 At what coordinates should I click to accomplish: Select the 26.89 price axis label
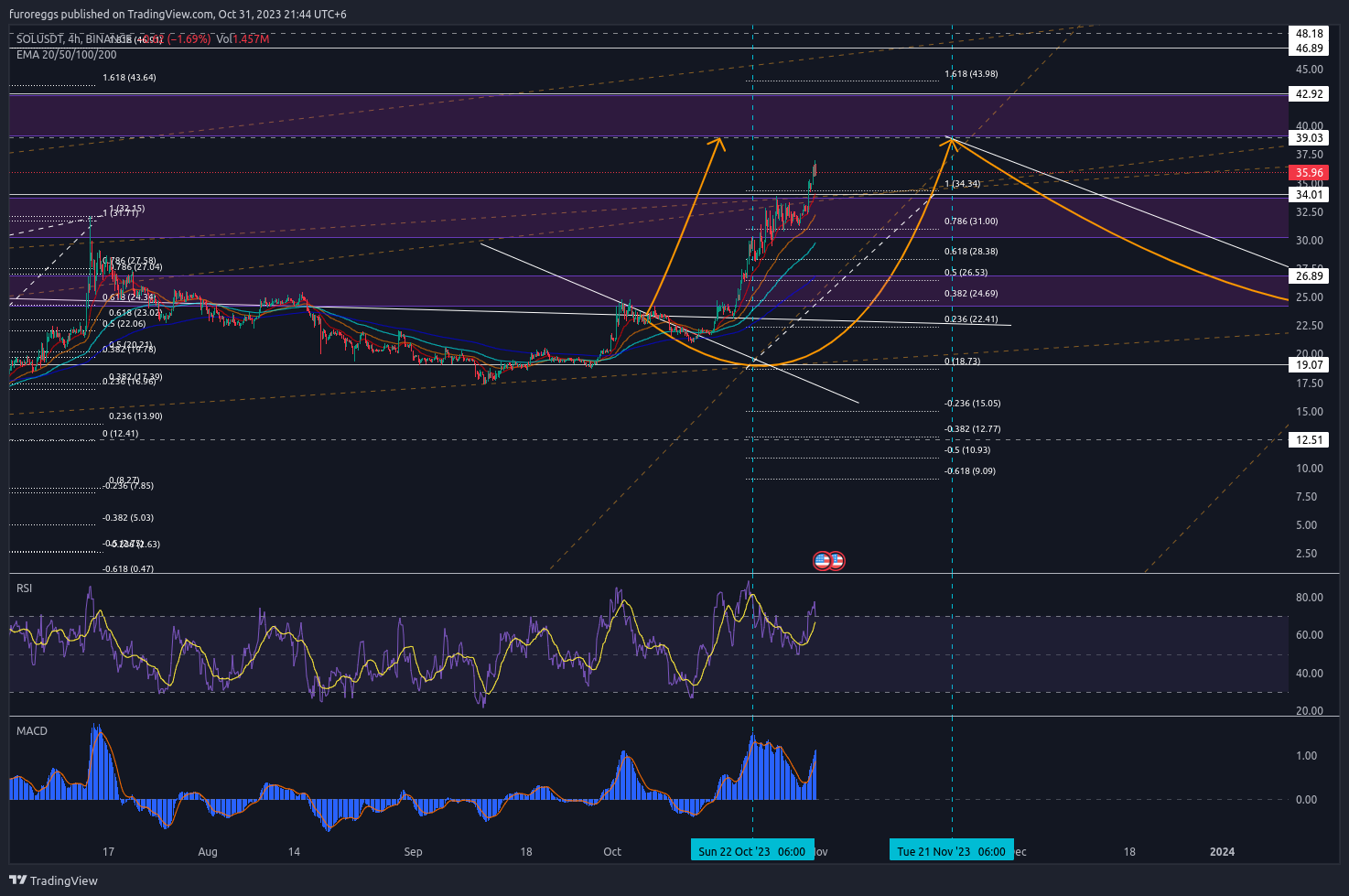click(x=1309, y=276)
